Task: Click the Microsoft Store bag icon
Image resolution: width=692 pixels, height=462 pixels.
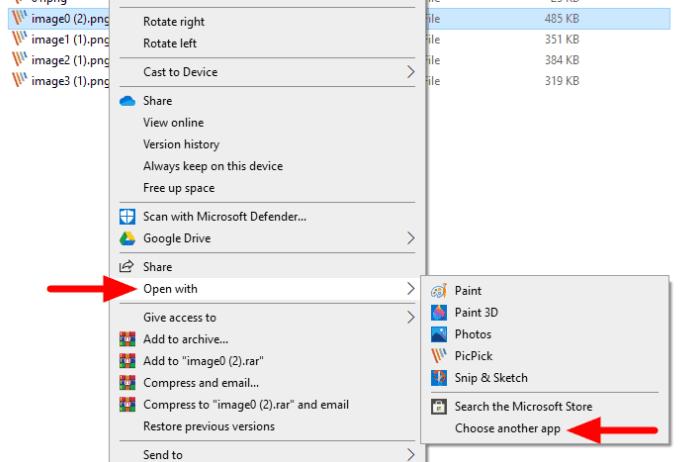Action: tap(438, 407)
